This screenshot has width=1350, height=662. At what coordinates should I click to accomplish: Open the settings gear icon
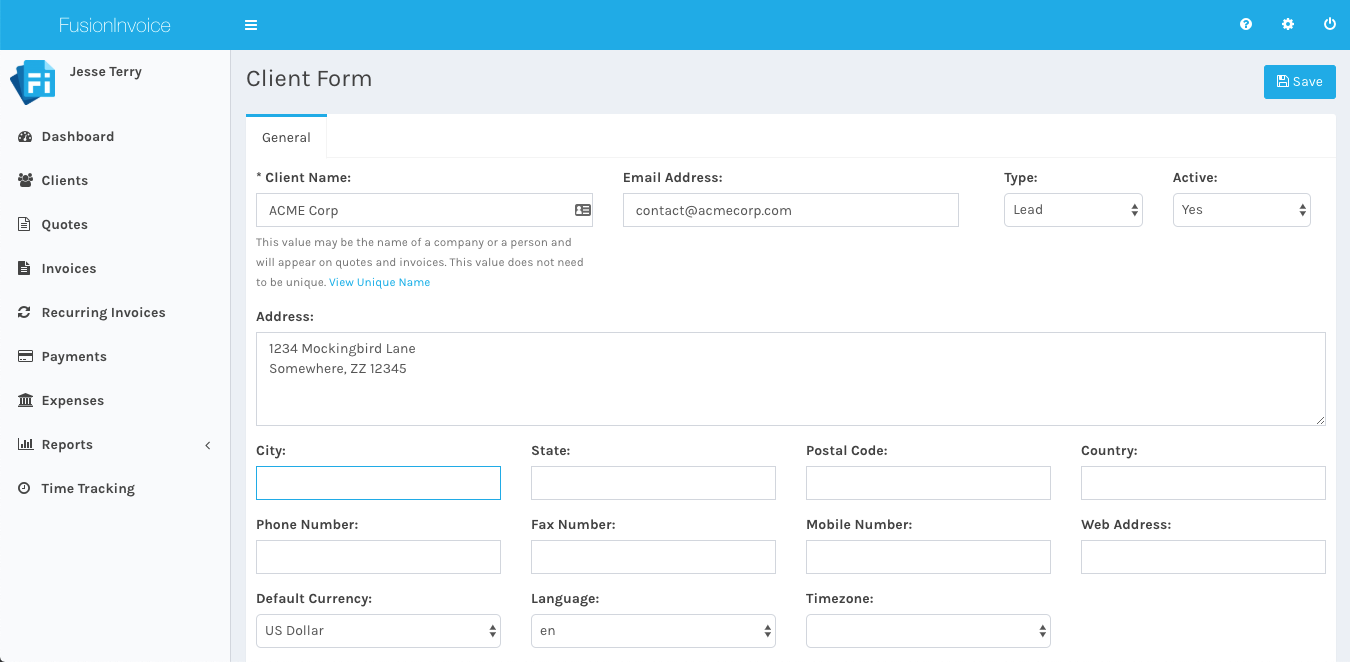point(1288,25)
